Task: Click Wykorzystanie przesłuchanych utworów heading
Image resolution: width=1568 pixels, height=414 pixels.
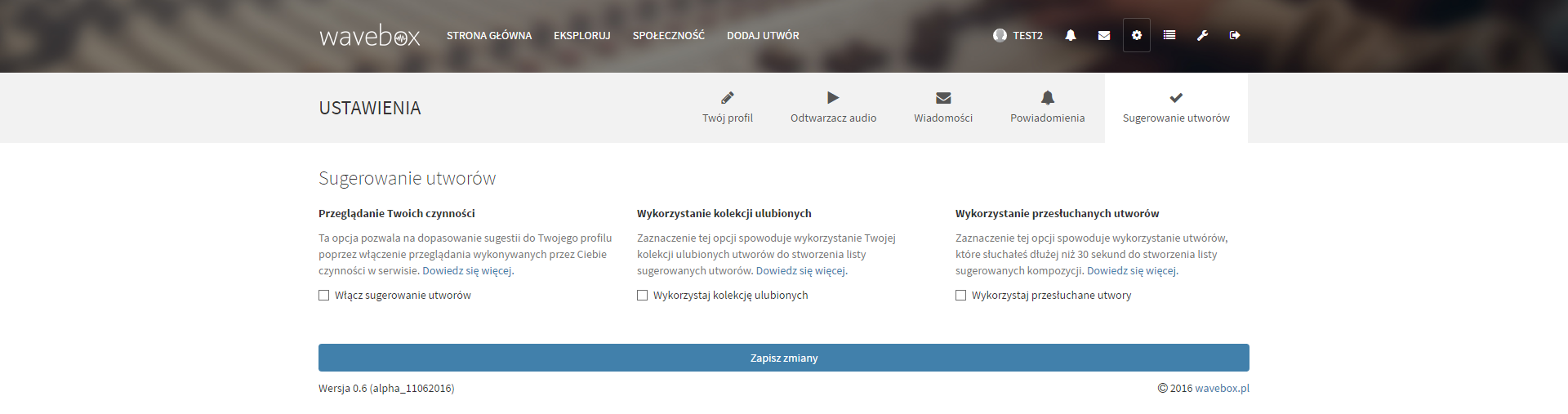Action: tap(1058, 213)
